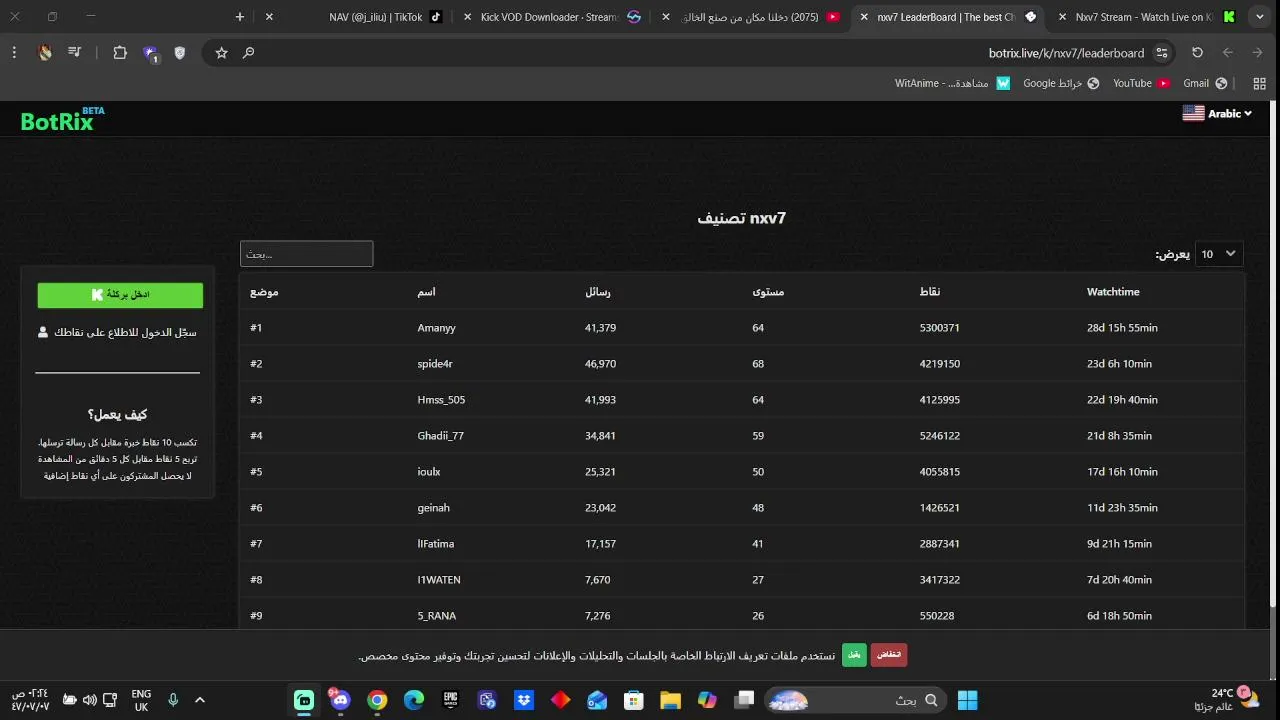Expand the rows-per-page dropdown showing 10
Viewport: 1280px width, 720px height.
click(x=1219, y=254)
